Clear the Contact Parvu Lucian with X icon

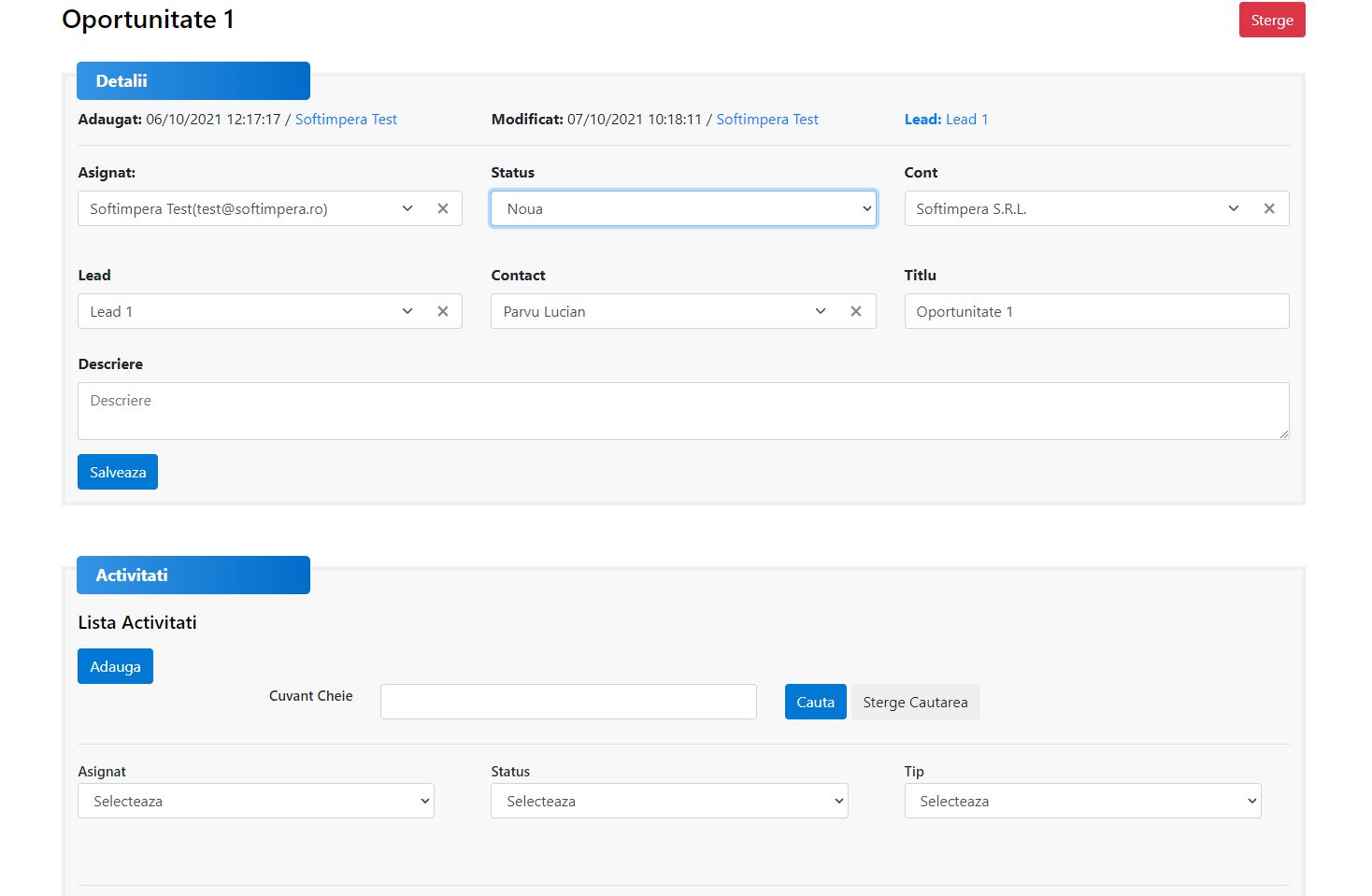(856, 311)
